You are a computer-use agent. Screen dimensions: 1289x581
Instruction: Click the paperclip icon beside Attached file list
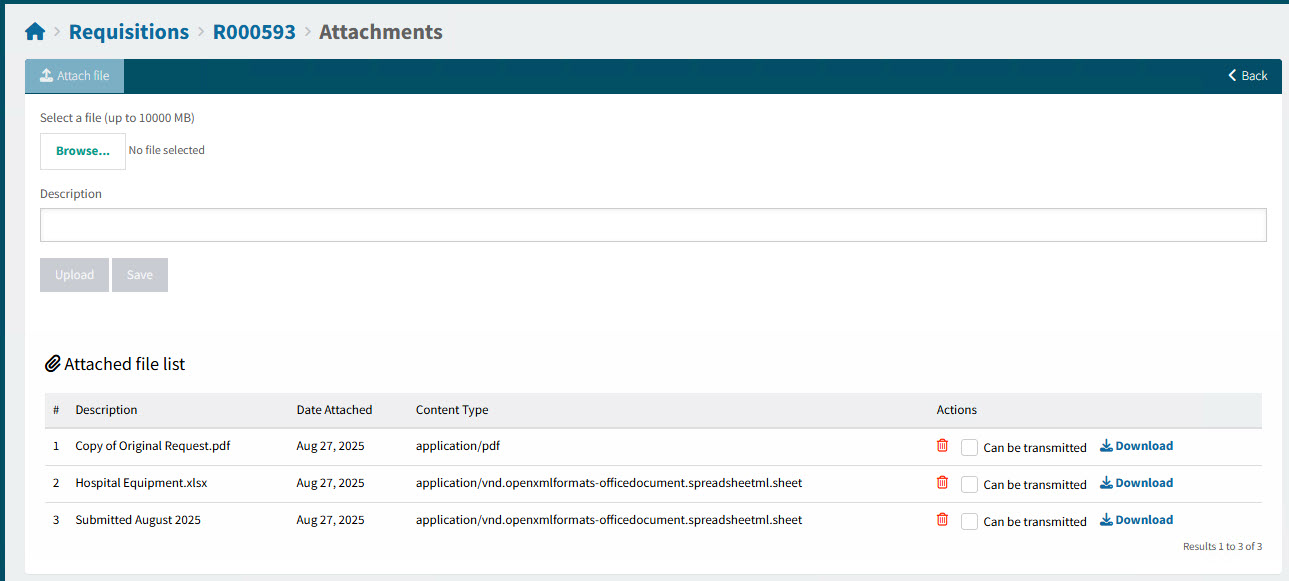point(53,364)
